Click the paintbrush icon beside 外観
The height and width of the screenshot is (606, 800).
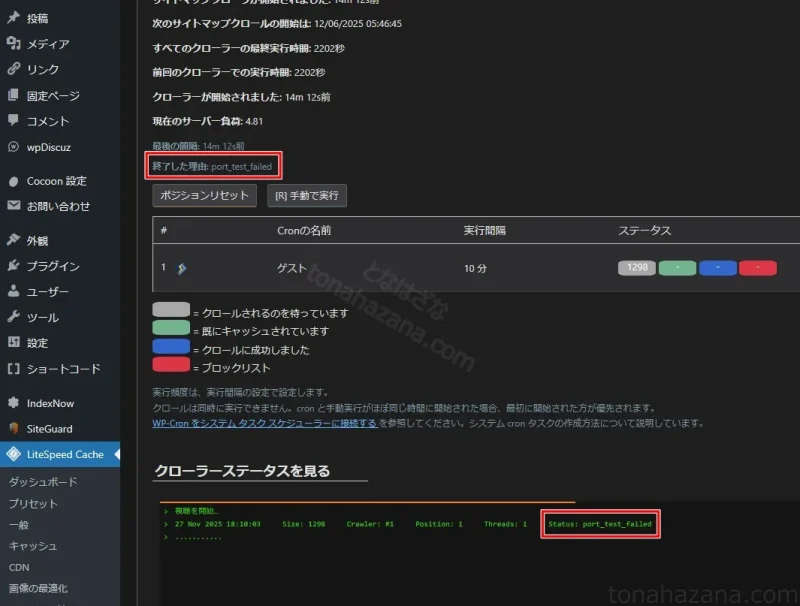[x=13, y=240]
